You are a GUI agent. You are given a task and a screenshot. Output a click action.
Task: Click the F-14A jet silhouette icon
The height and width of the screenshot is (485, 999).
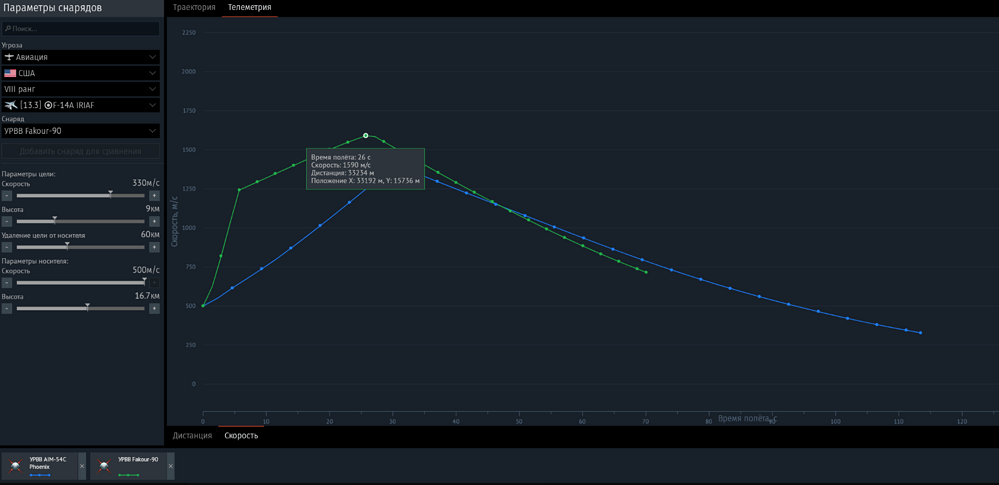tap(10, 105)
